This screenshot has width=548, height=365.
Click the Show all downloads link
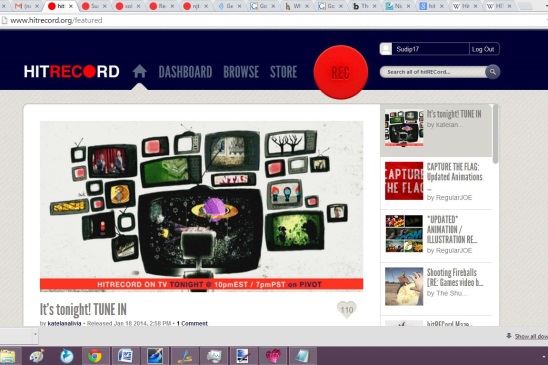[x=531, y=336]
